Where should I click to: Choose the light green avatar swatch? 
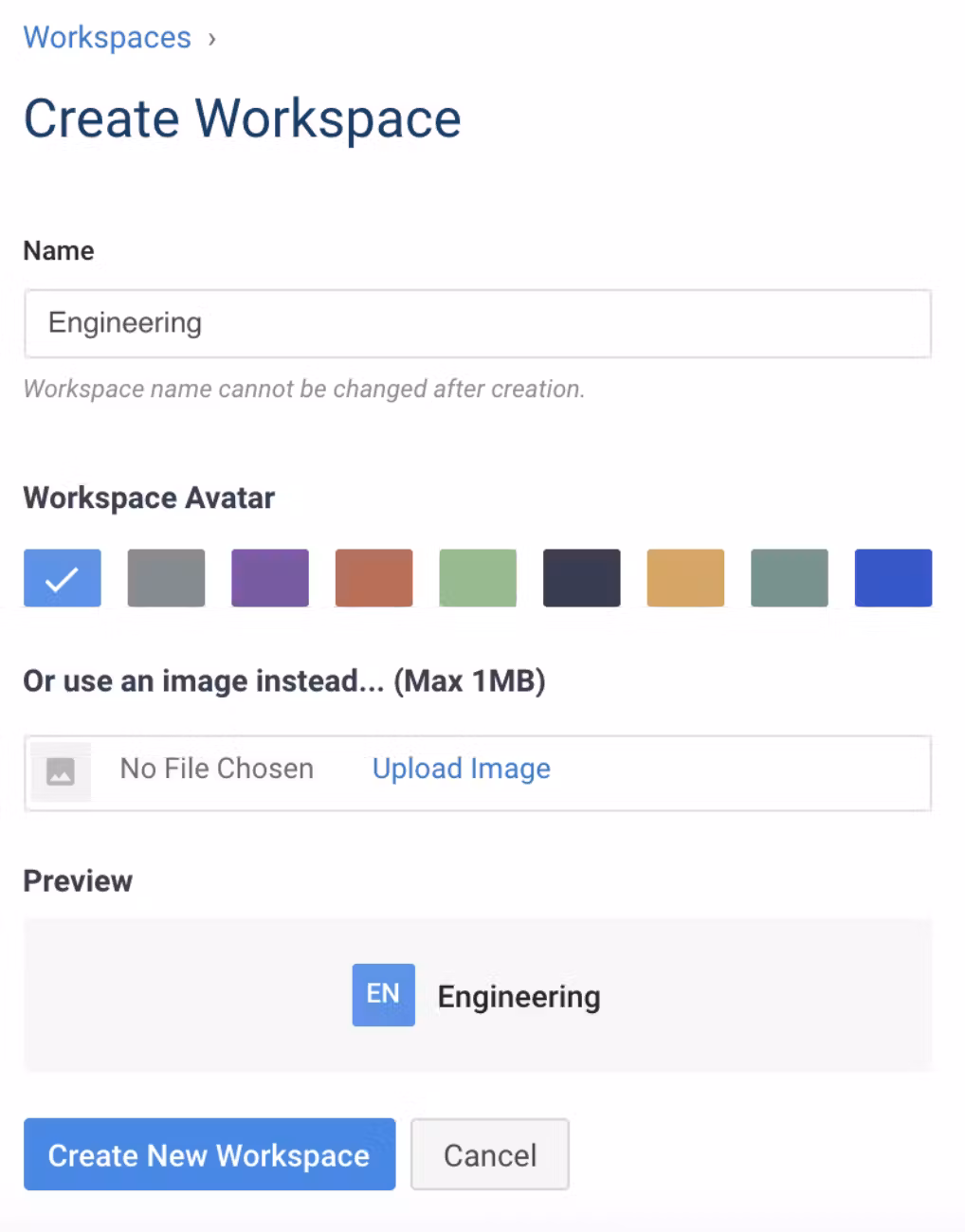click(x=478, y=577)
